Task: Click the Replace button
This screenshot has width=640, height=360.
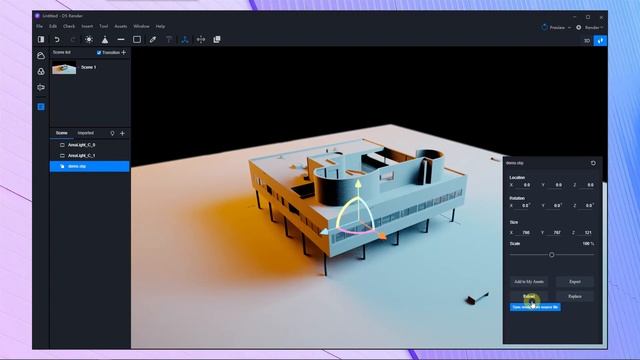Action: click(x=575, y=296)
